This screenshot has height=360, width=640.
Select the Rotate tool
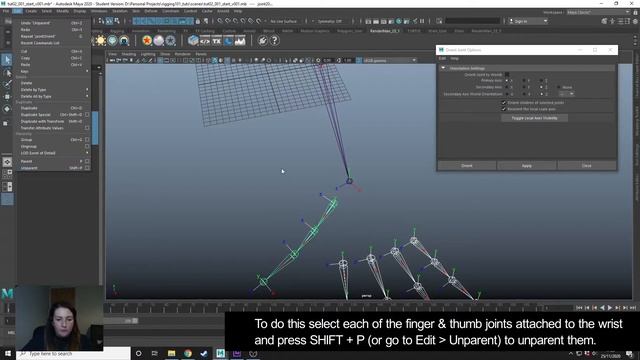click(7, 109)
